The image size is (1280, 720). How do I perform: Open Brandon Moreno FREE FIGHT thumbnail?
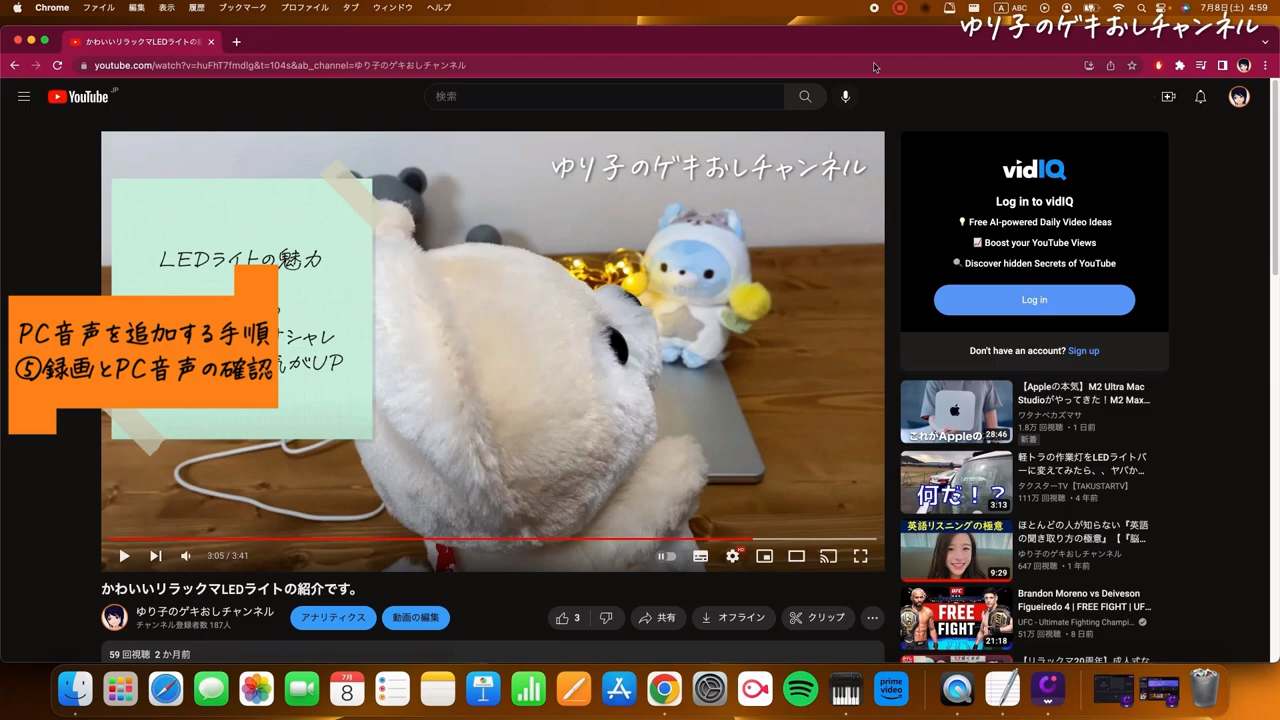(956, 618)
